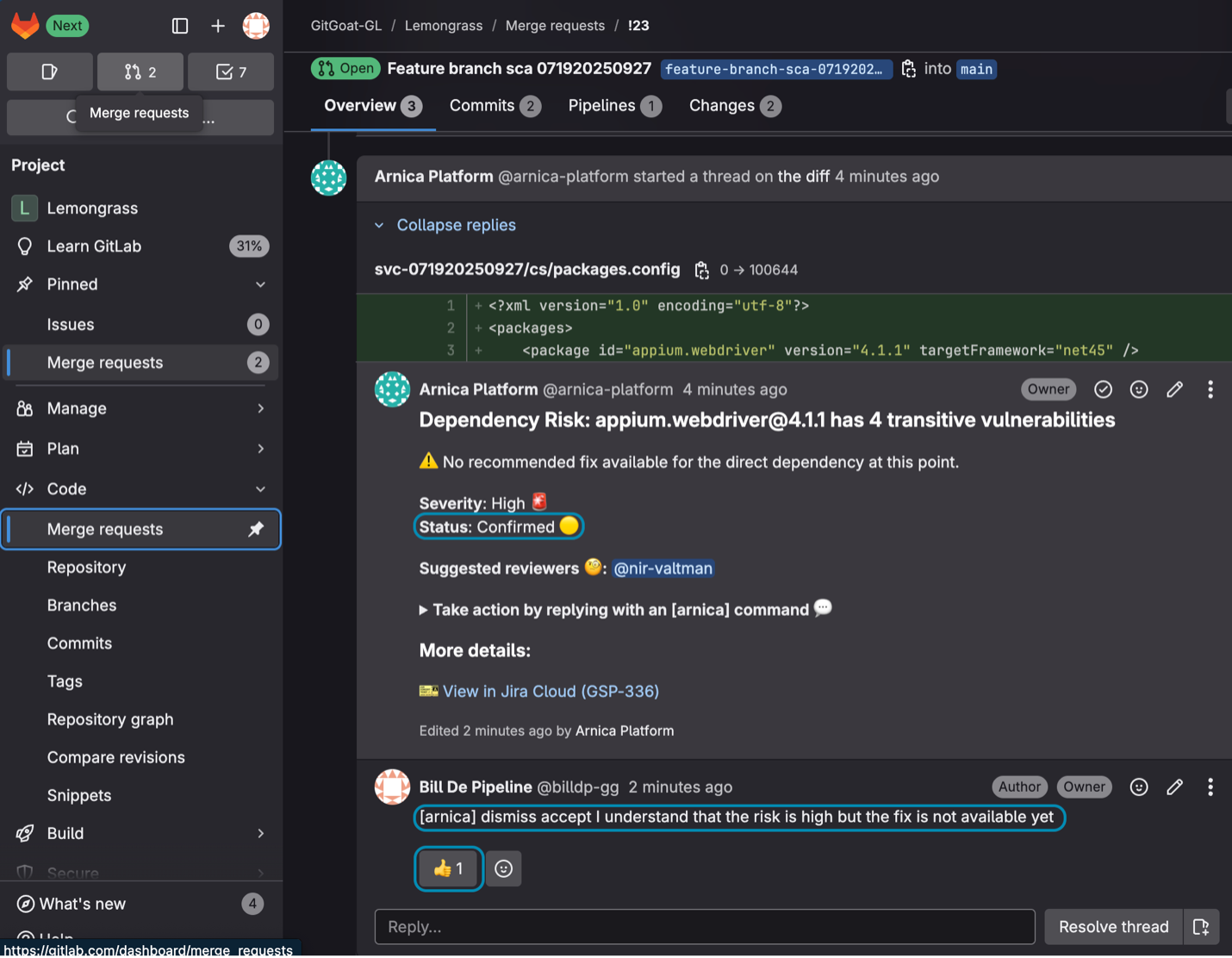
Task: Go to GitGoat-GL breadcrumb
Action: (x=346, y=26)
